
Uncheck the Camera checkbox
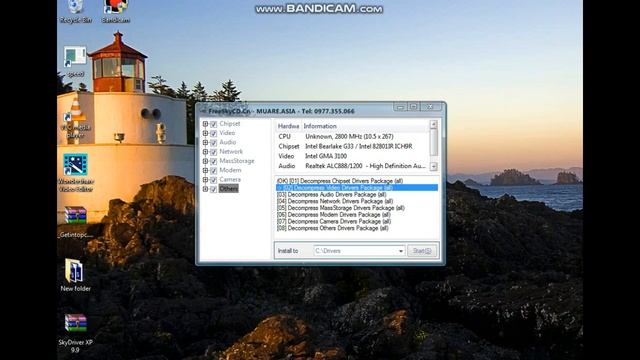(x=213, y=180)
